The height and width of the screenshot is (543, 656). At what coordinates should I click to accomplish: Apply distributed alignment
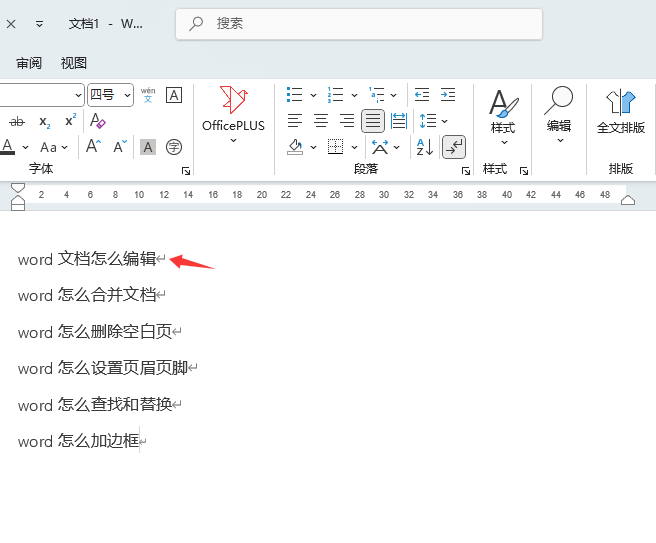point(399,121)
